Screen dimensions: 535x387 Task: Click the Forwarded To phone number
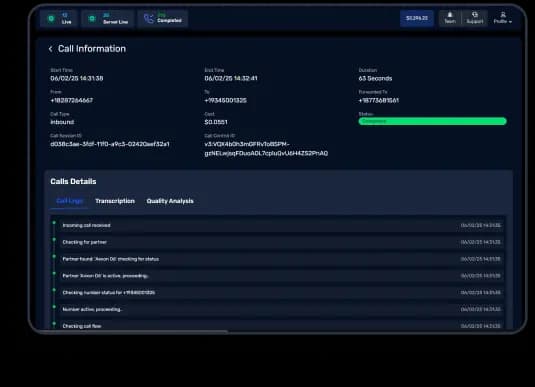(379, 100)
